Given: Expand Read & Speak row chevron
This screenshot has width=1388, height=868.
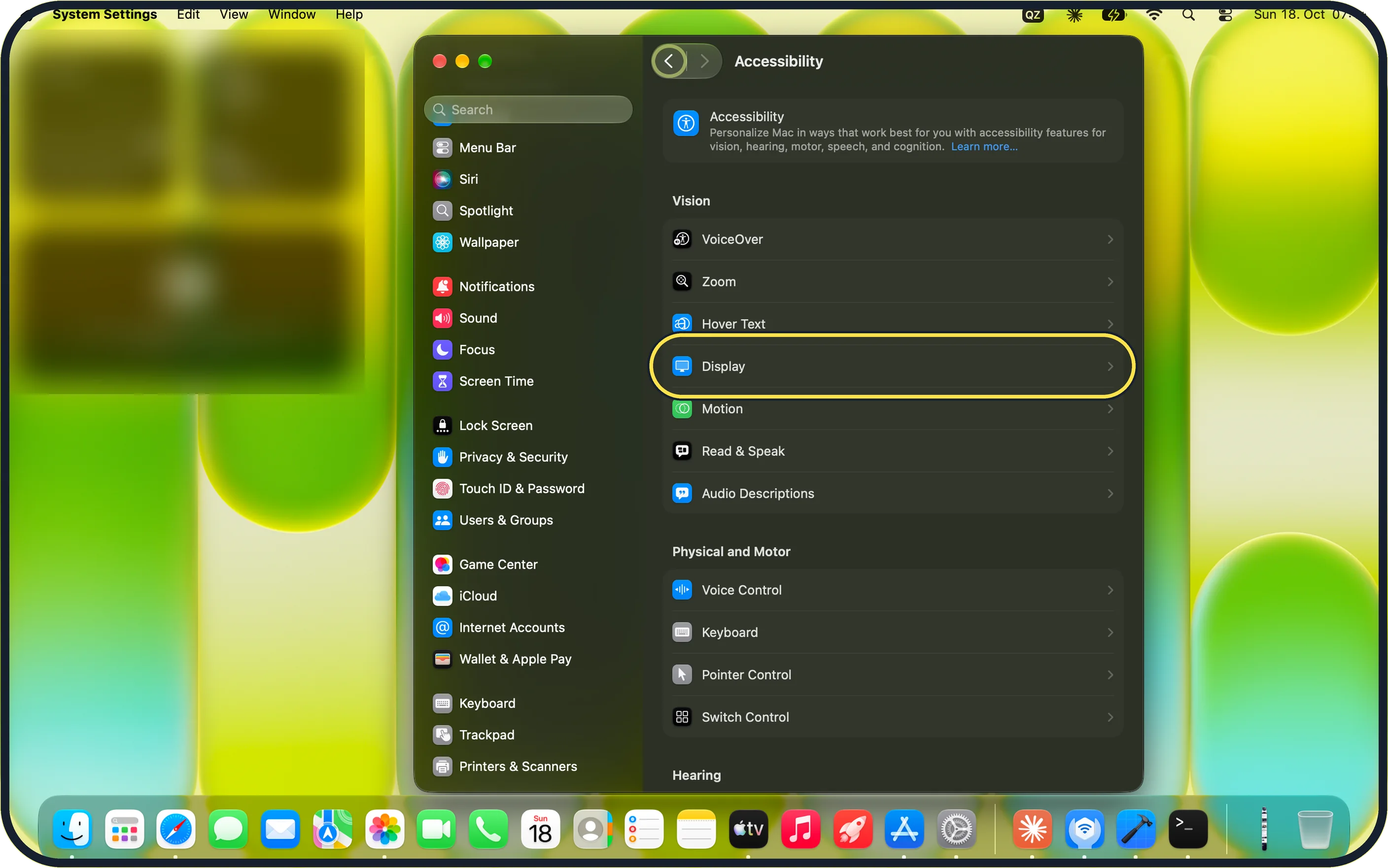Looking at the screenshot, I should [1110, 451].
